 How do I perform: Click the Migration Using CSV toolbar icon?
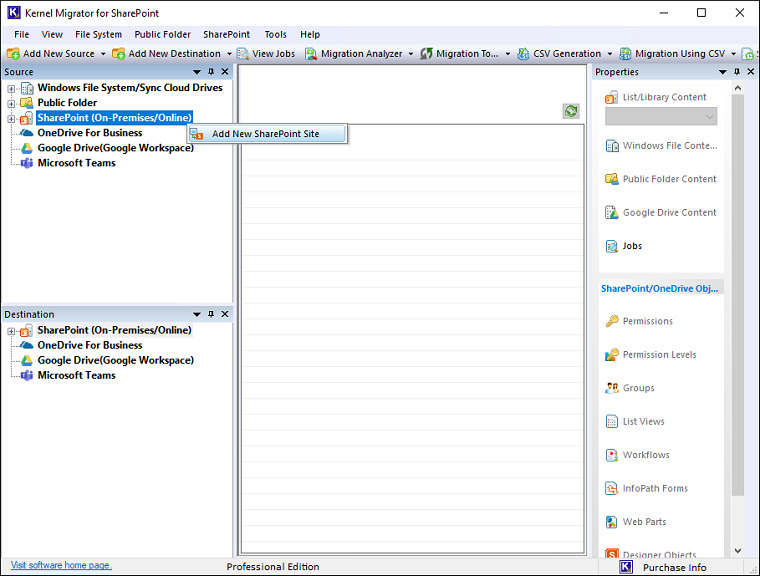pos(625,53)
